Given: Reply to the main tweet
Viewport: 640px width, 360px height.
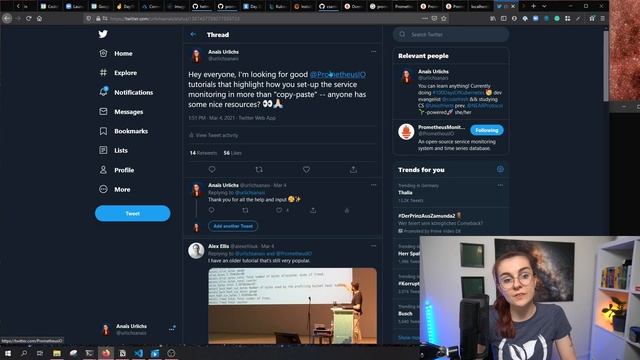Looking at the screenshot, I should 212,169.
